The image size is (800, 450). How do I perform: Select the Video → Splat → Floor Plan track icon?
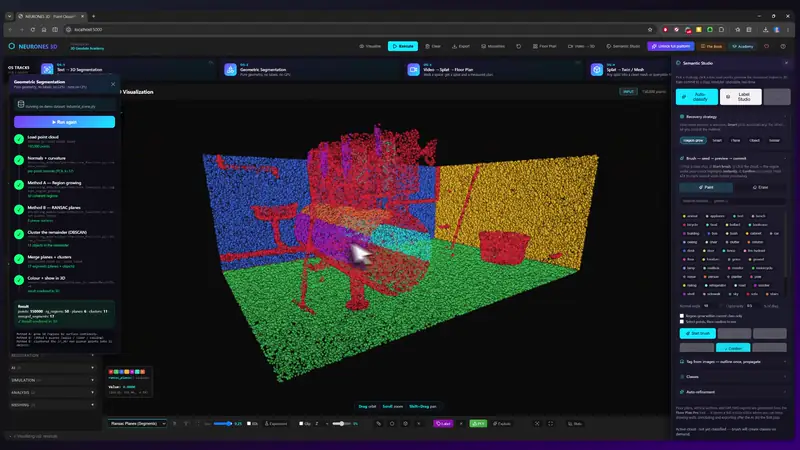pyautogui.click(x=413, y=69)
